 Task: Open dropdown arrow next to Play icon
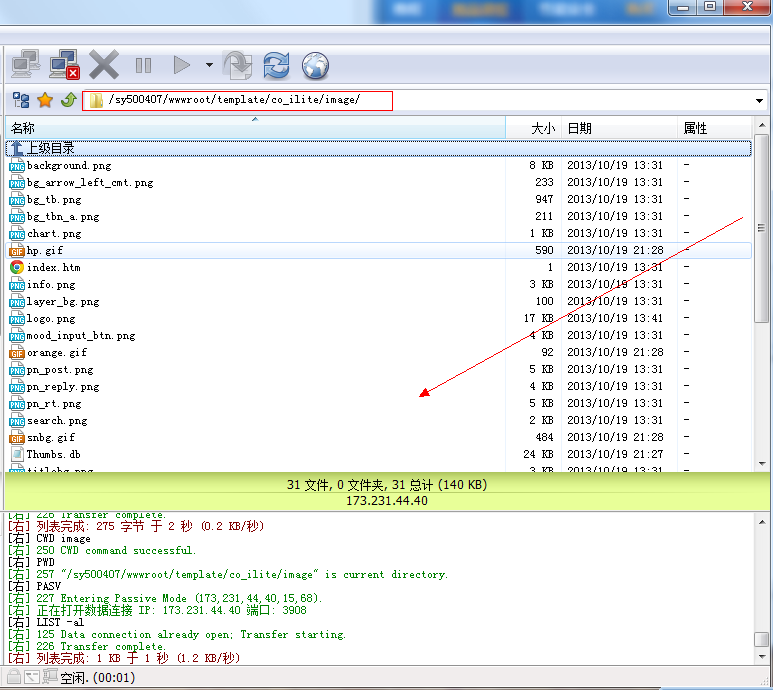(210, 65)
